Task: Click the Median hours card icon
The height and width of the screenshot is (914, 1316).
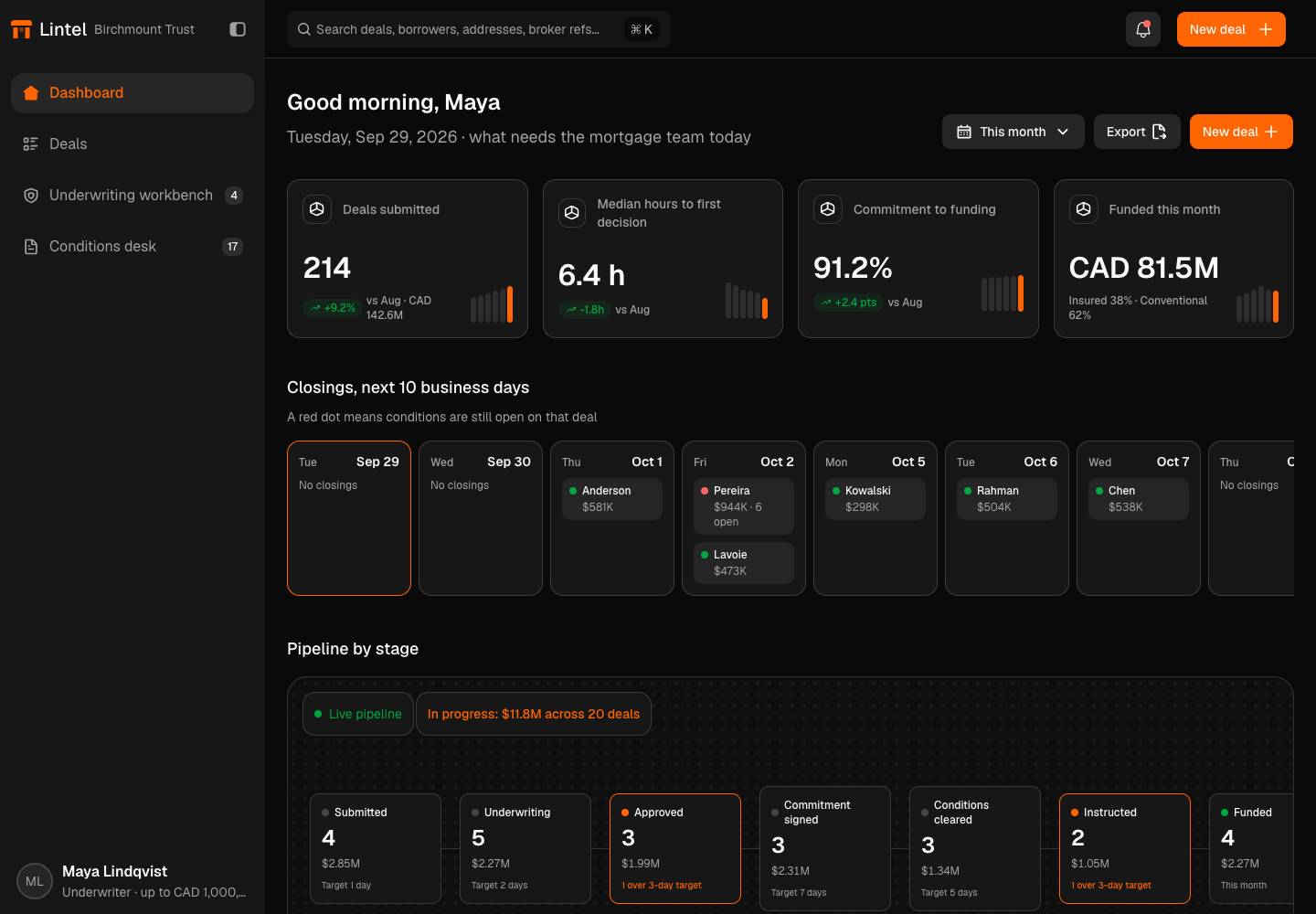Action: coord(572,213)
